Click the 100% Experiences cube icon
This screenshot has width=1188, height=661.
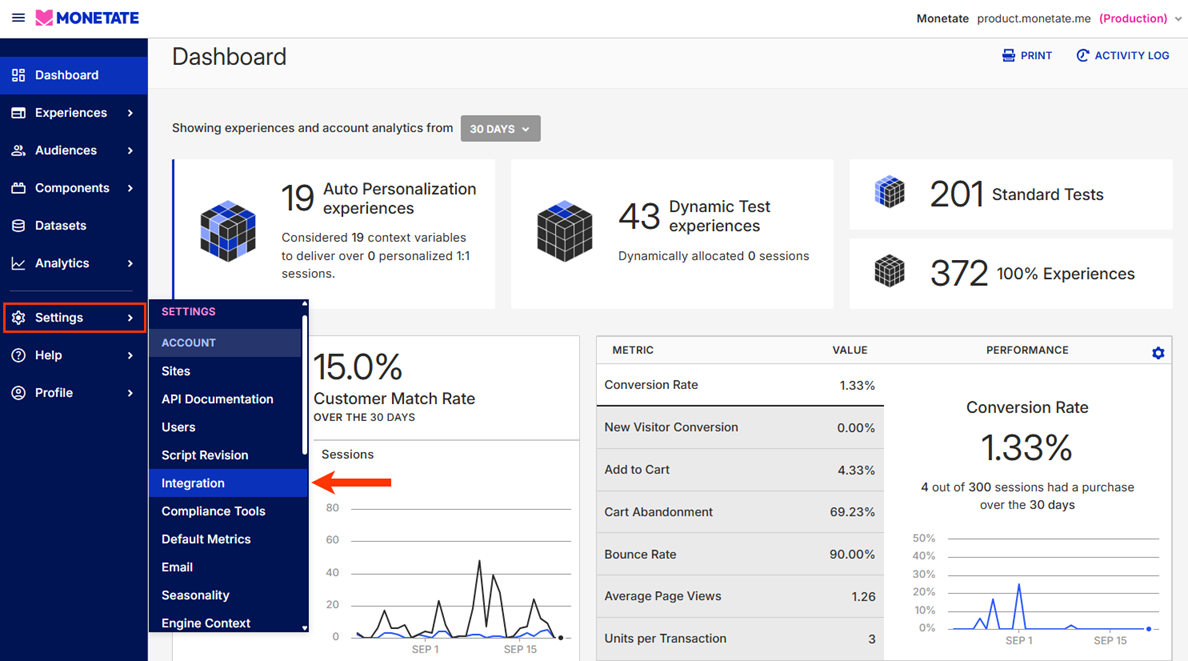(889, 271)
